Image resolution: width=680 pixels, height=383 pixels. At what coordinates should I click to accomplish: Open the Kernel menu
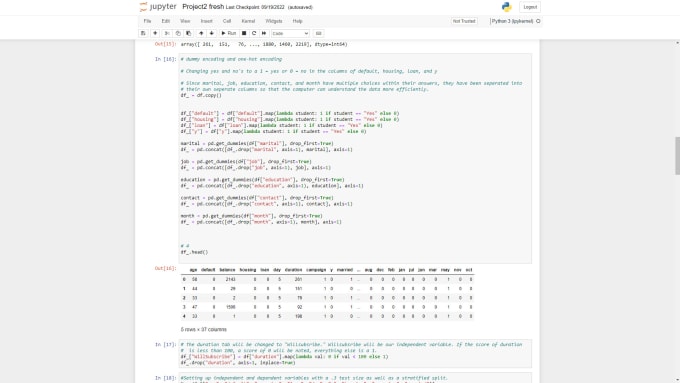click(248, 21)
